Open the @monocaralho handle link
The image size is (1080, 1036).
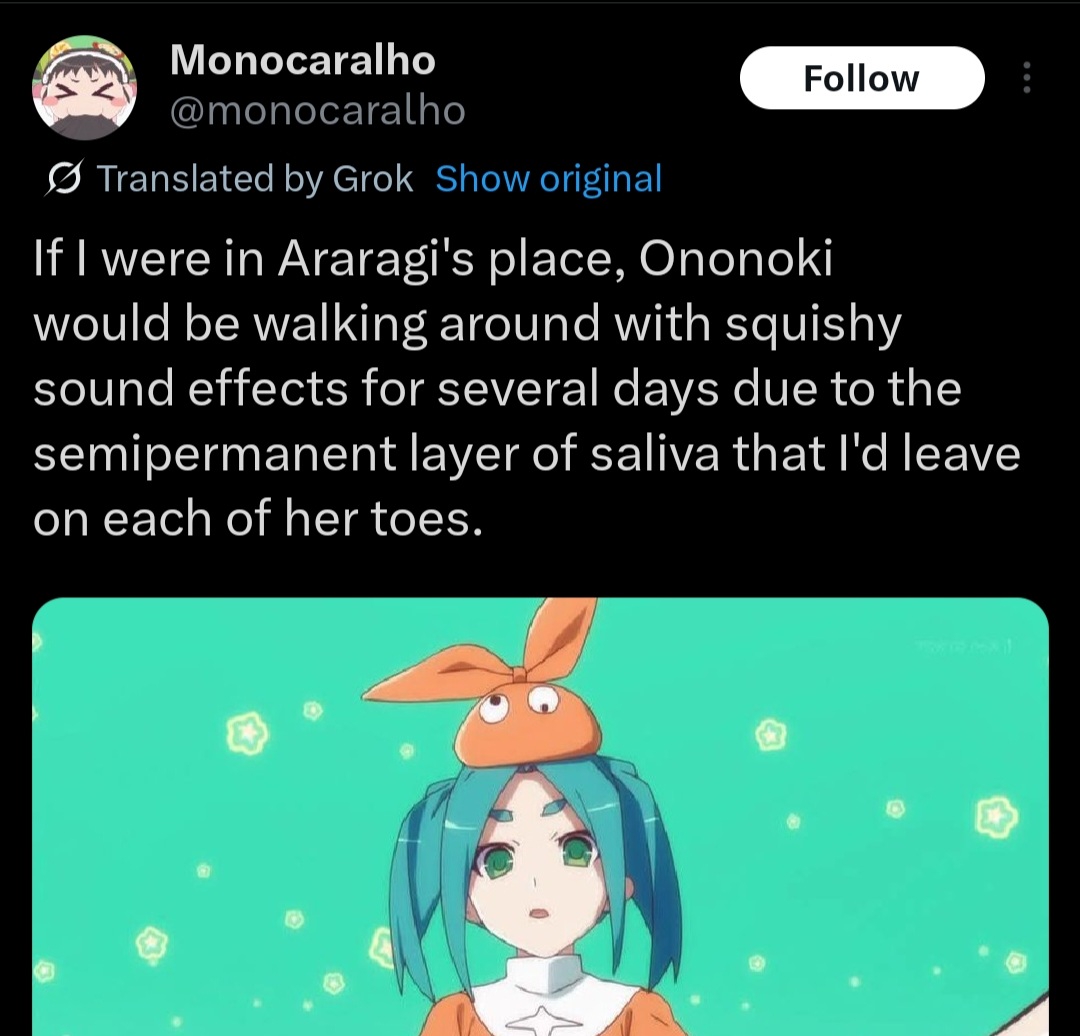tap(318, 111)
